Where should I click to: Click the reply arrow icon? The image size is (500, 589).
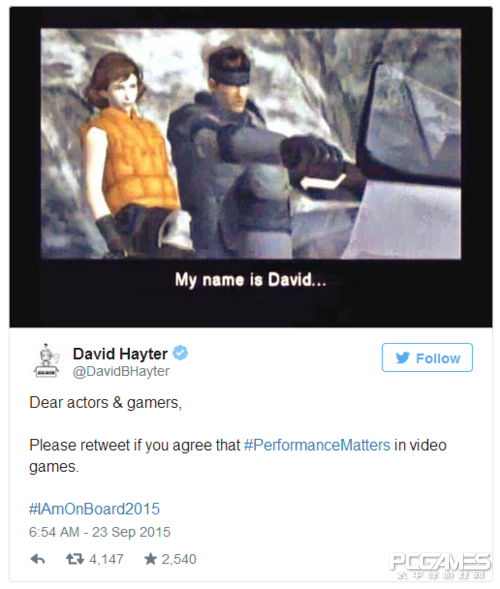click(x=38, y=559)
